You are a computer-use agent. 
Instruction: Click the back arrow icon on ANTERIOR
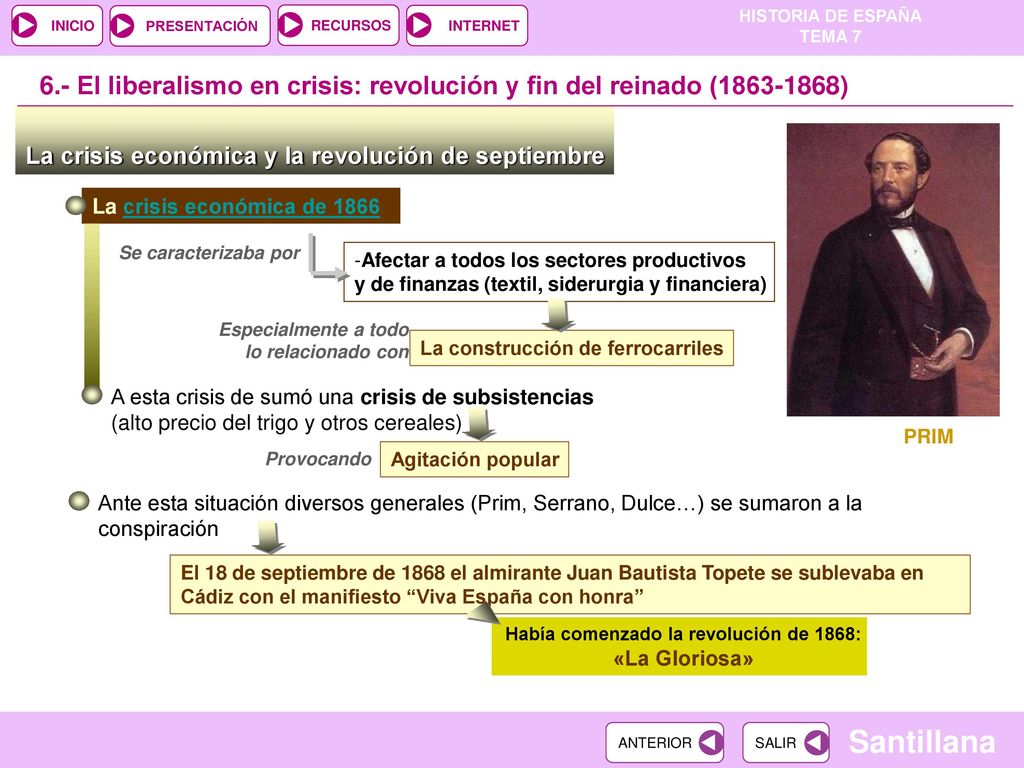(710, 743)
